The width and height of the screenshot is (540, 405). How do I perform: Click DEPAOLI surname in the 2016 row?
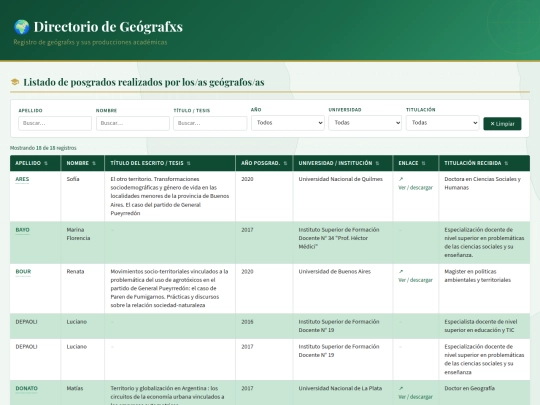[26, 322]
